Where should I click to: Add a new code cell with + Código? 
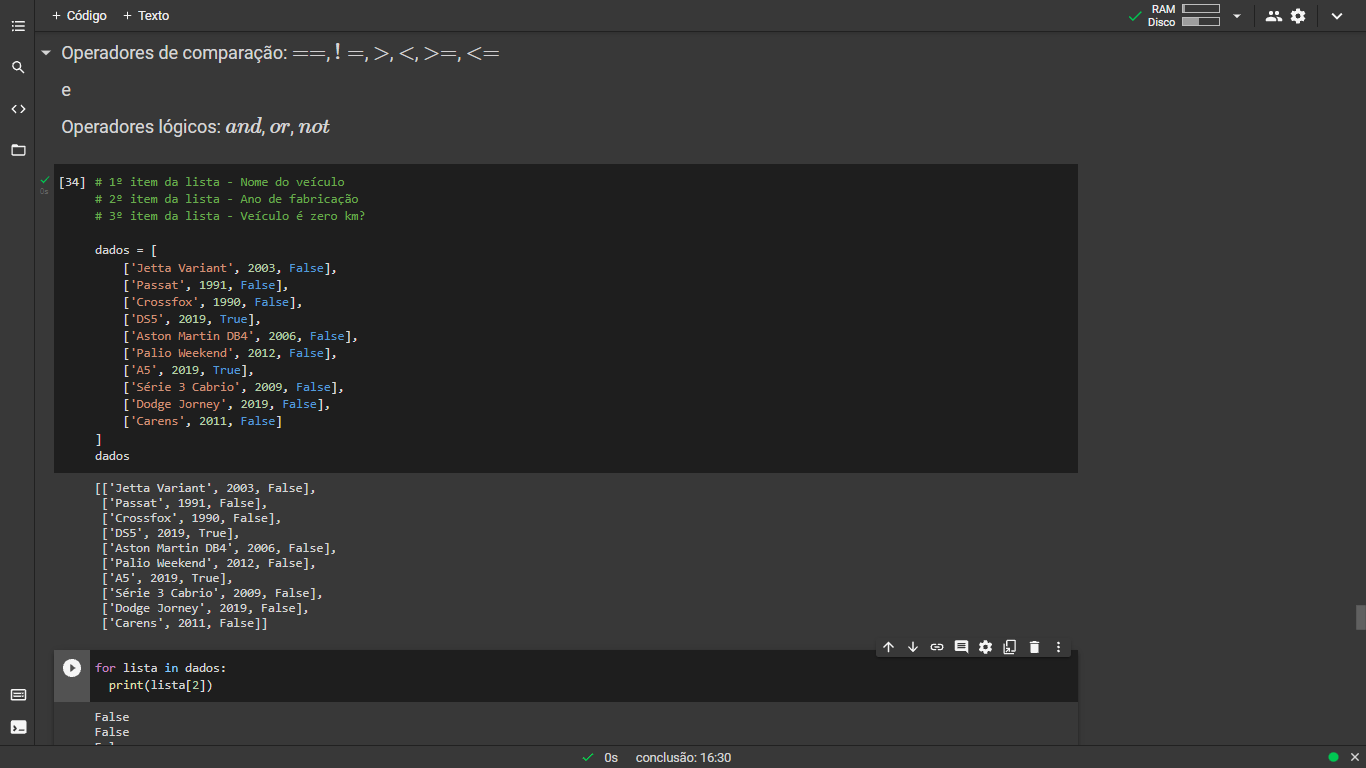(x=79, y=16)
